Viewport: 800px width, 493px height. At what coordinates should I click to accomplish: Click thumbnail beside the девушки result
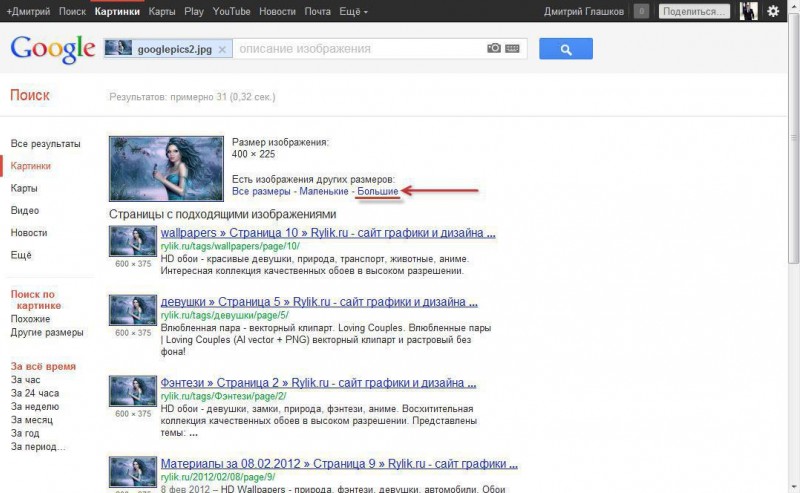[x=133, y=310]
